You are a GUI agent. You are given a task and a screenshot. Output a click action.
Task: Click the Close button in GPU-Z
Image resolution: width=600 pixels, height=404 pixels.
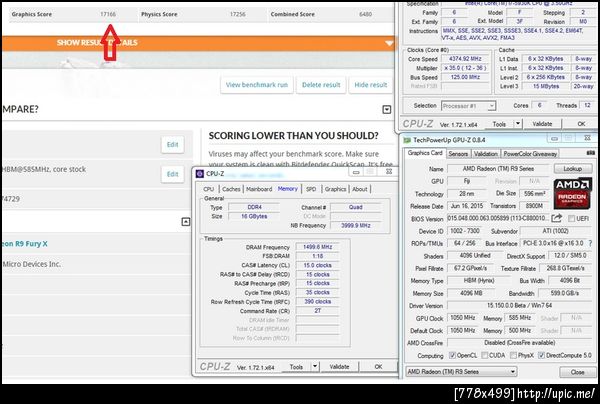coord(577,372)
